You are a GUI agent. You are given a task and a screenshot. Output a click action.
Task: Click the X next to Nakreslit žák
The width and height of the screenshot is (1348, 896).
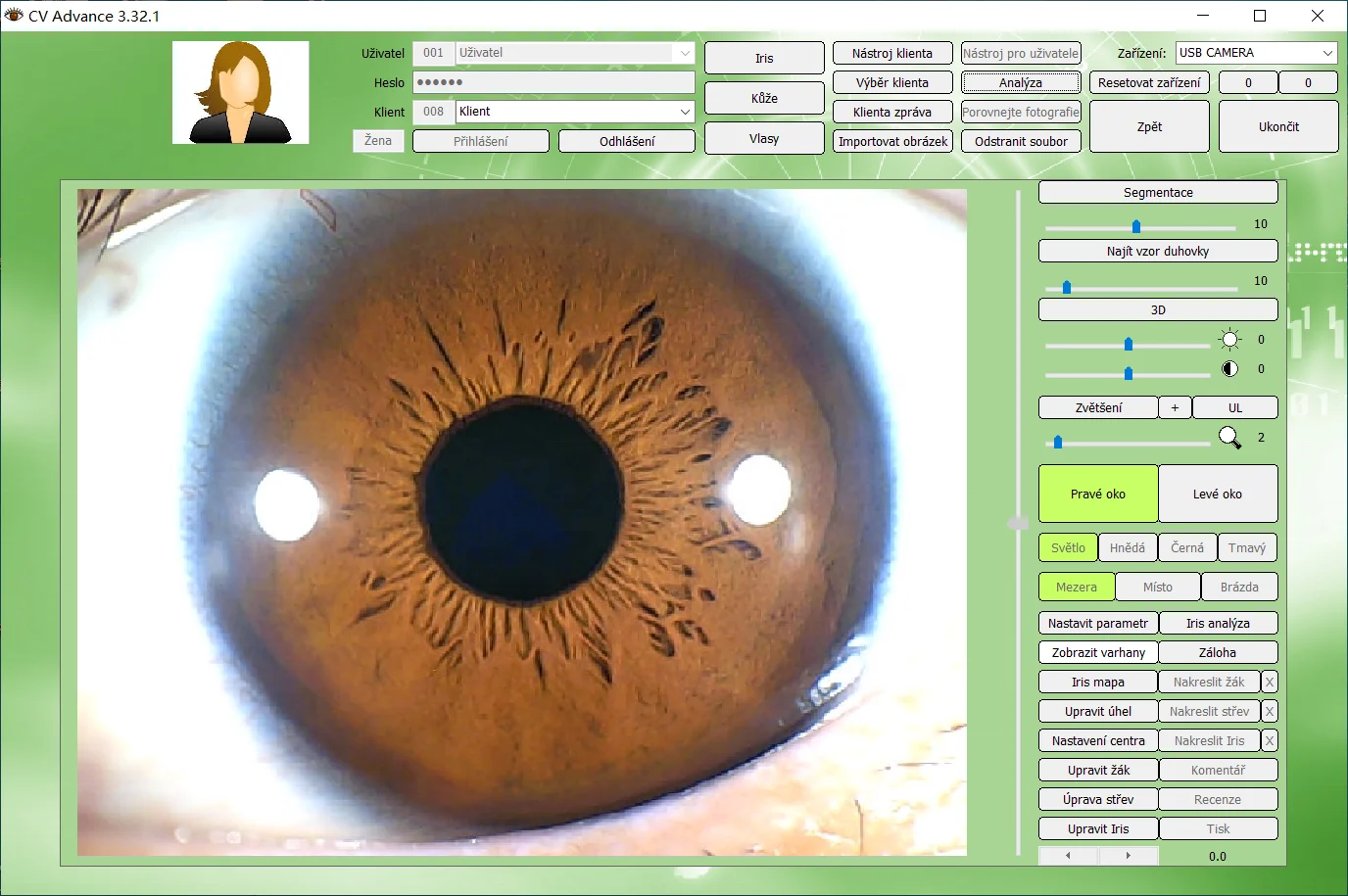(x=1269, y=682)
